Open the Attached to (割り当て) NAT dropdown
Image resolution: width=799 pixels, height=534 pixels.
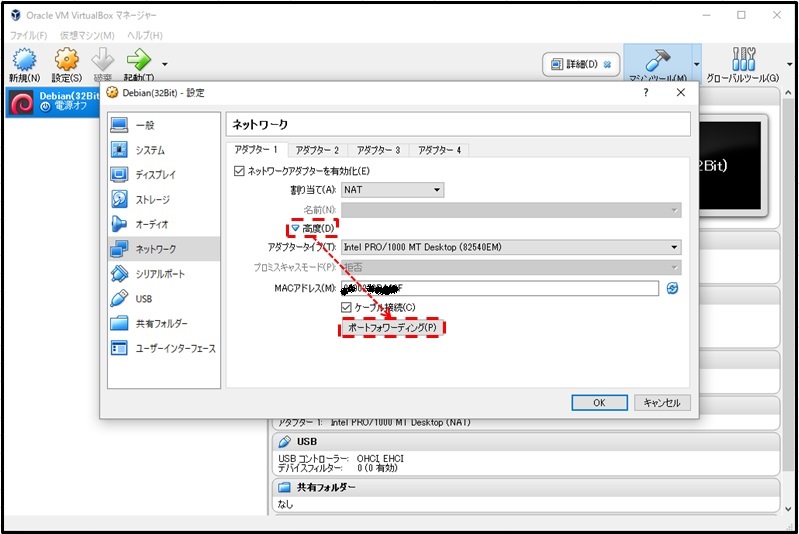coord(392,190)
